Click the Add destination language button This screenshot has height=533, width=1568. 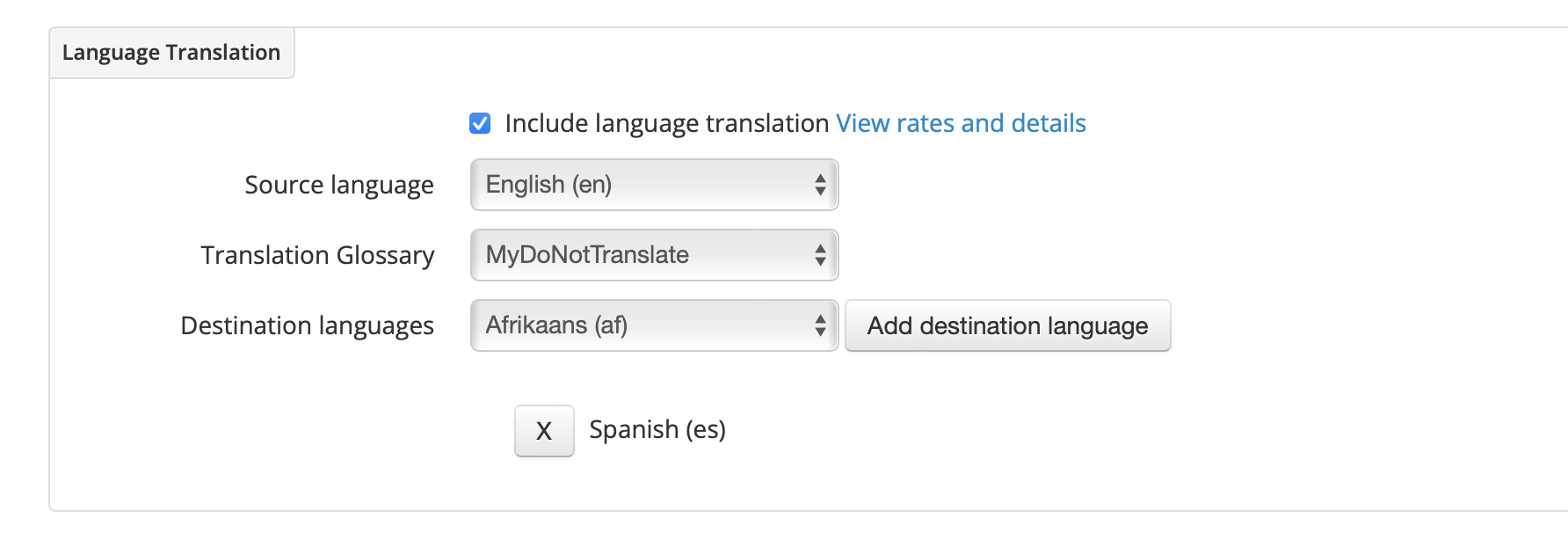pyautogui.click(x=1008, y=325)
